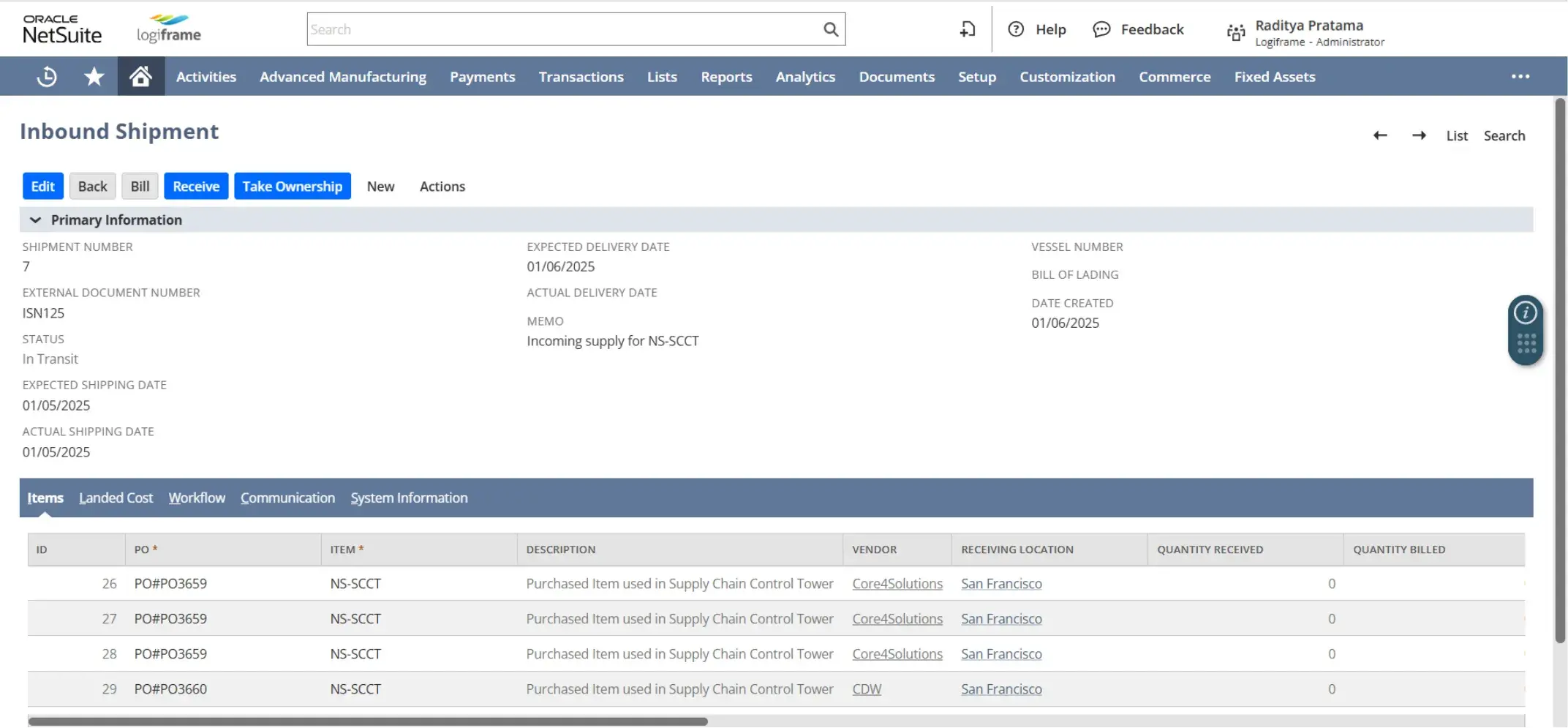Open the Core4Solutions vendor link

pyautogui.click(x=897, y=583)
